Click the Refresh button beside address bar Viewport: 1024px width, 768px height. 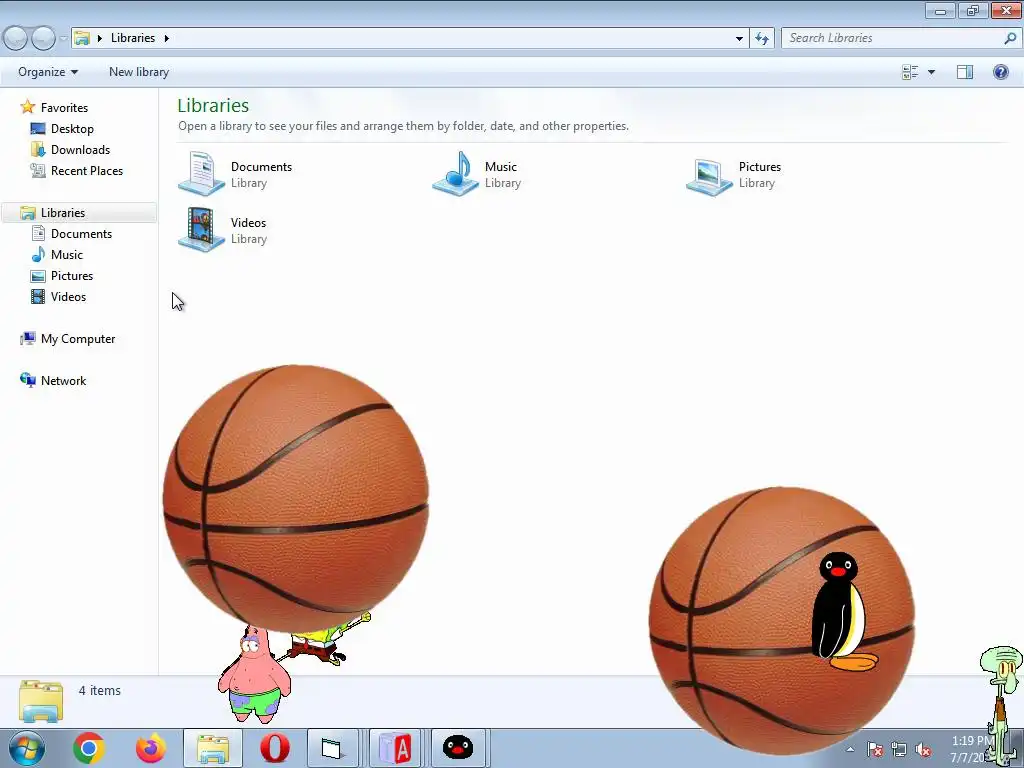coord(761,38)
